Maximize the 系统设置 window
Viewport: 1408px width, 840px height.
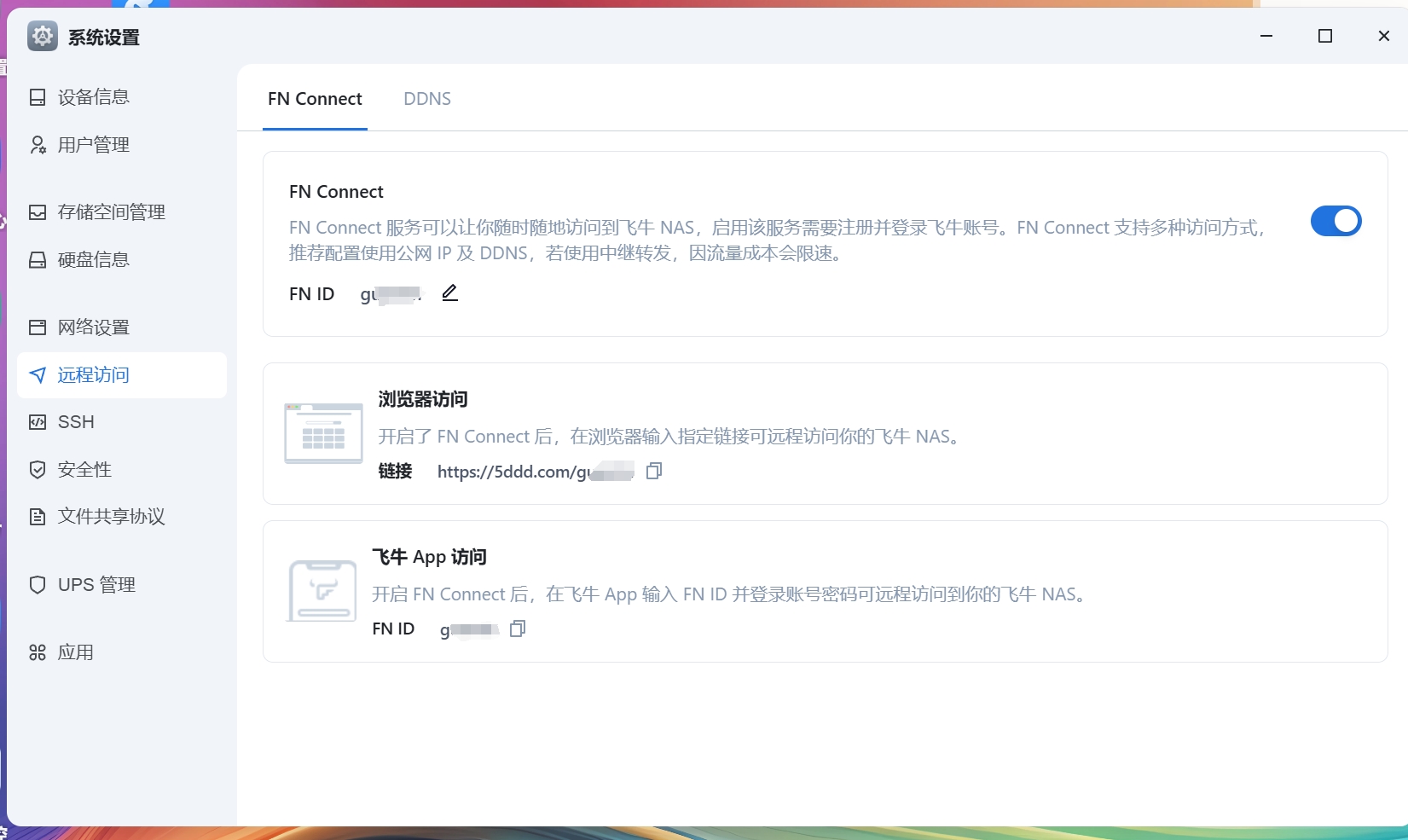point(1325,36)
